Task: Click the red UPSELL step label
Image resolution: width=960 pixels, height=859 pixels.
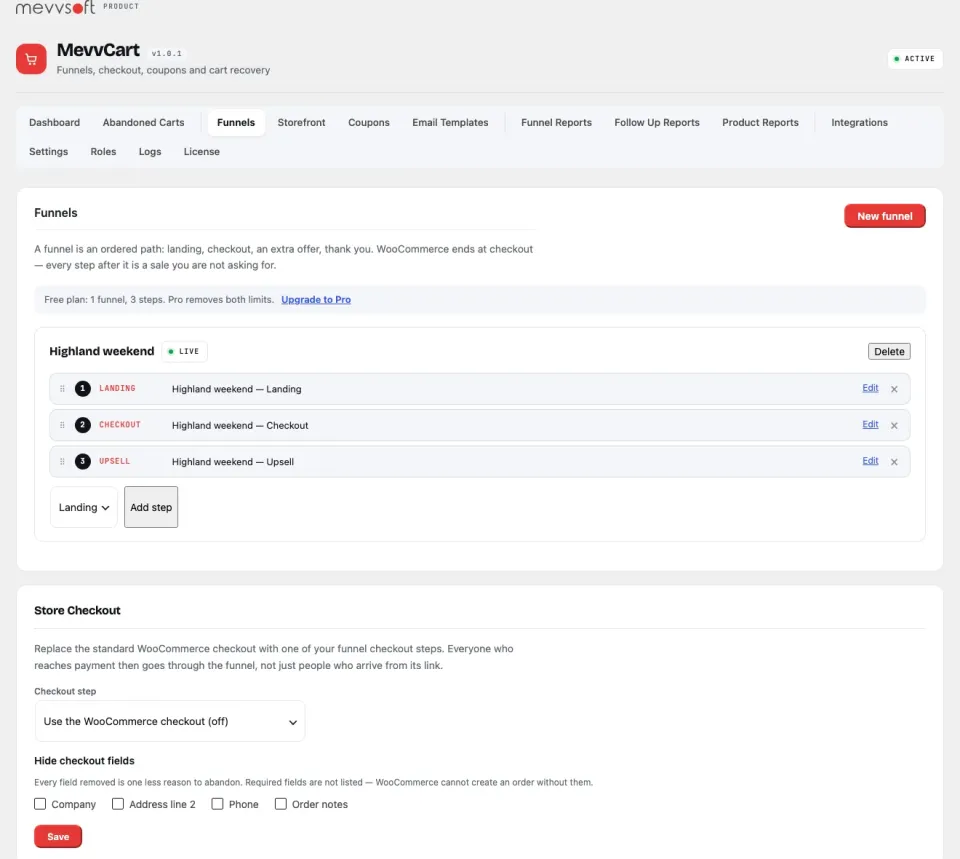Action: click(x=114, y=461)
